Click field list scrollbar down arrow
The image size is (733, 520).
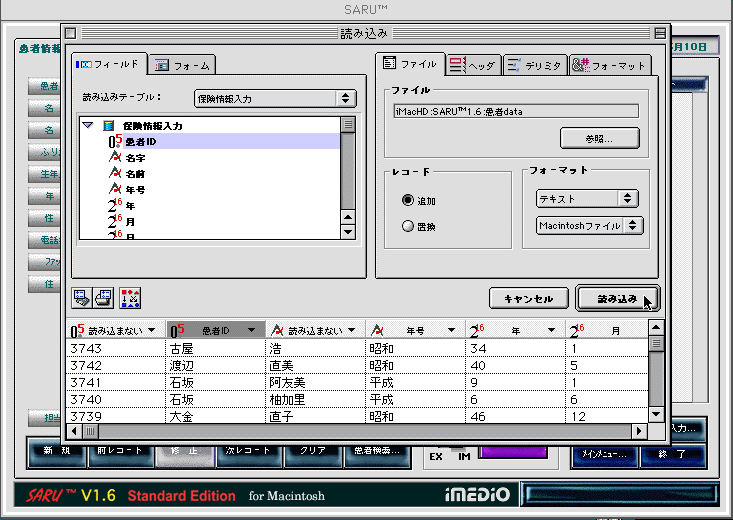click(348, 232)
